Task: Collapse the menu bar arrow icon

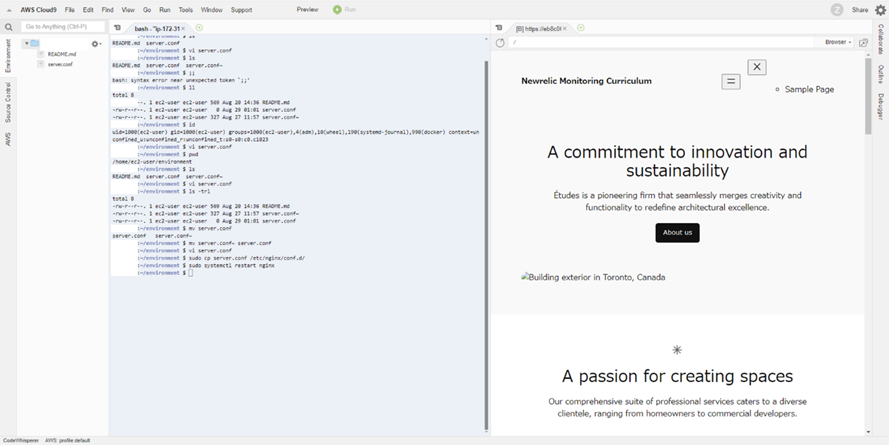Action: click(9, 10)
